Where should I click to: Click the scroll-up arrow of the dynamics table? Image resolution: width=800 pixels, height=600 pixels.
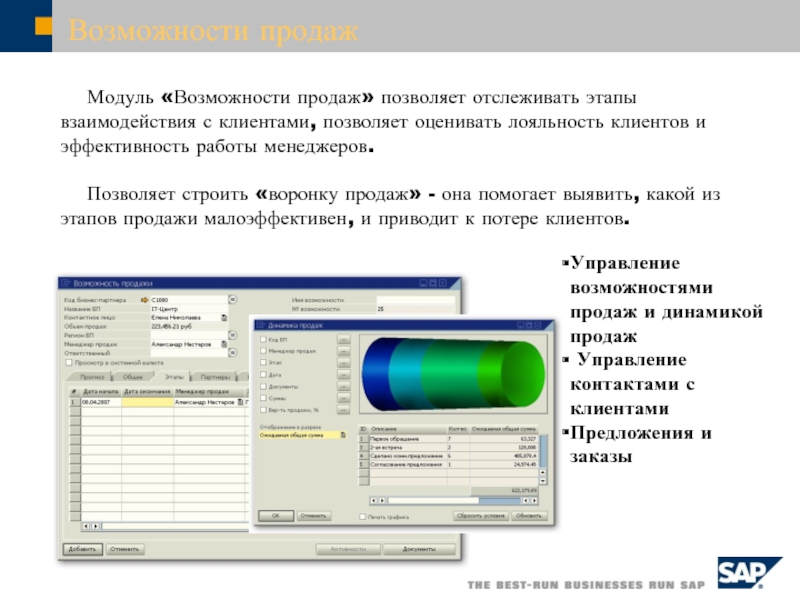point(543,472)
